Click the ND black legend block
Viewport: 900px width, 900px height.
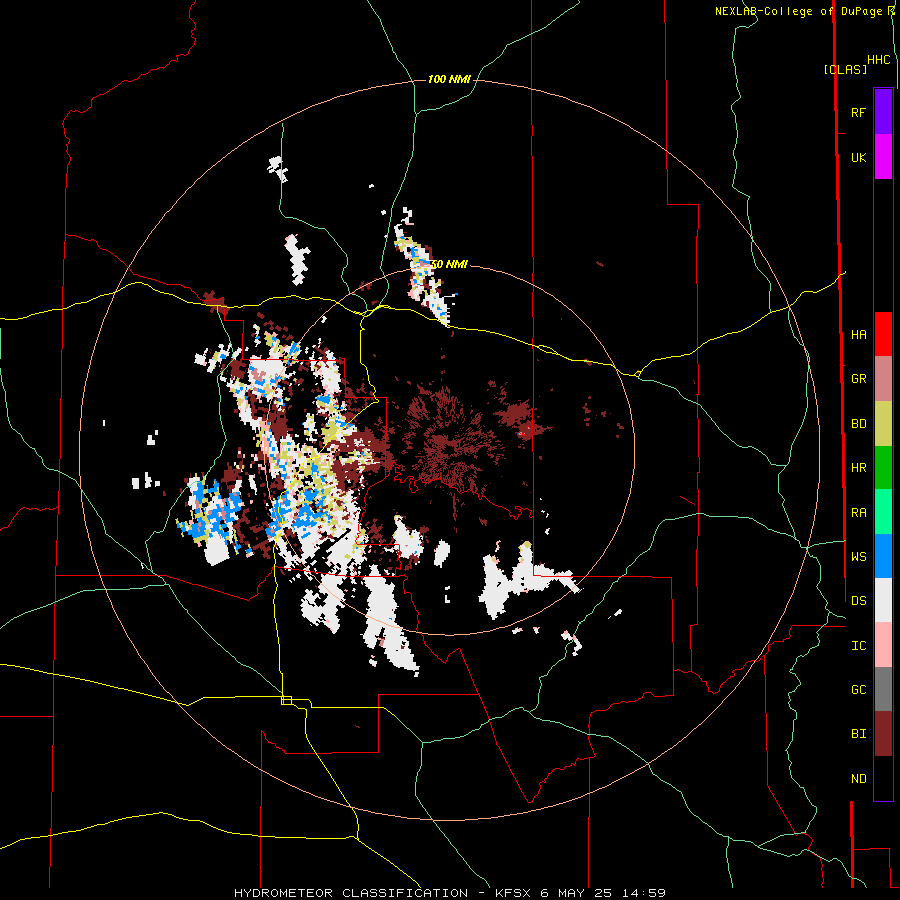[x=883, y=778]
